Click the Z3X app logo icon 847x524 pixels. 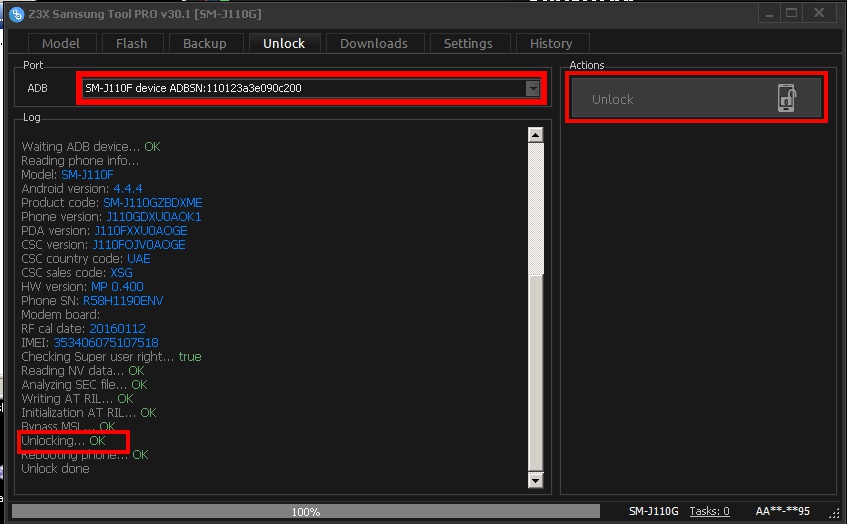pos(17,15)
